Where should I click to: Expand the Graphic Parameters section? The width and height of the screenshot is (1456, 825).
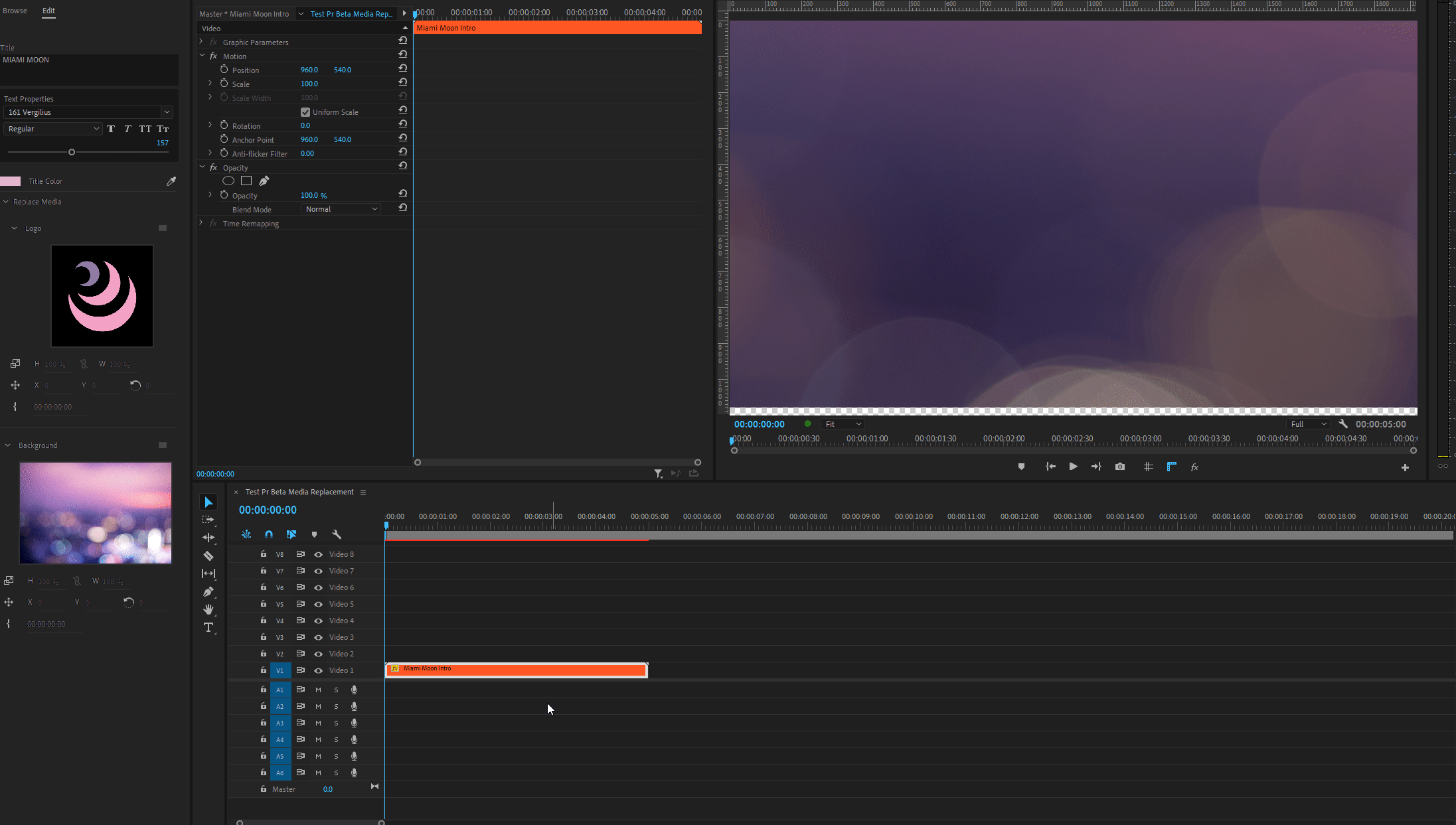pyautogui.click(x=201, y=42)
